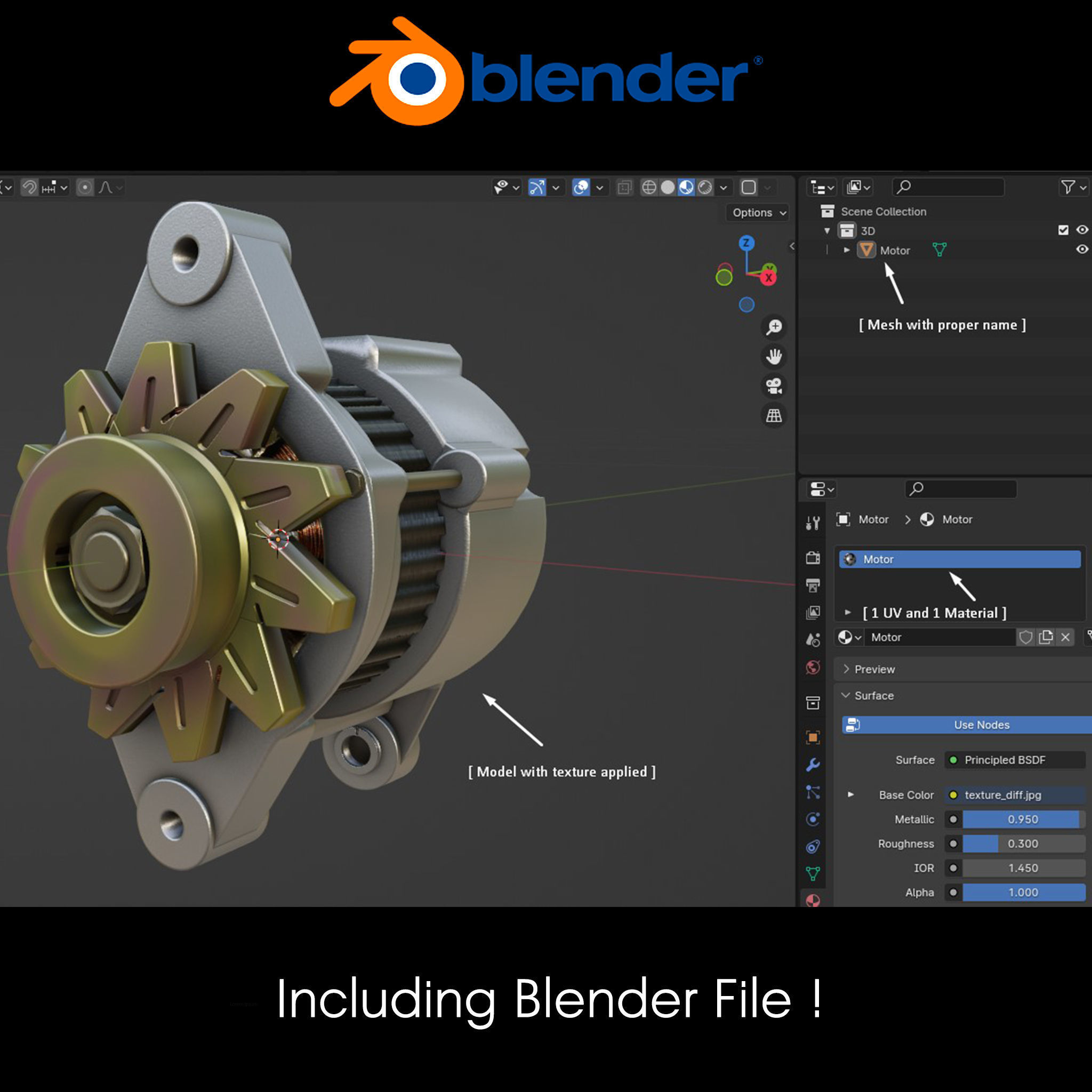Adjust the Roughness slider at 0.300
This screenshot has width=1092, height=1092.
1024,844
